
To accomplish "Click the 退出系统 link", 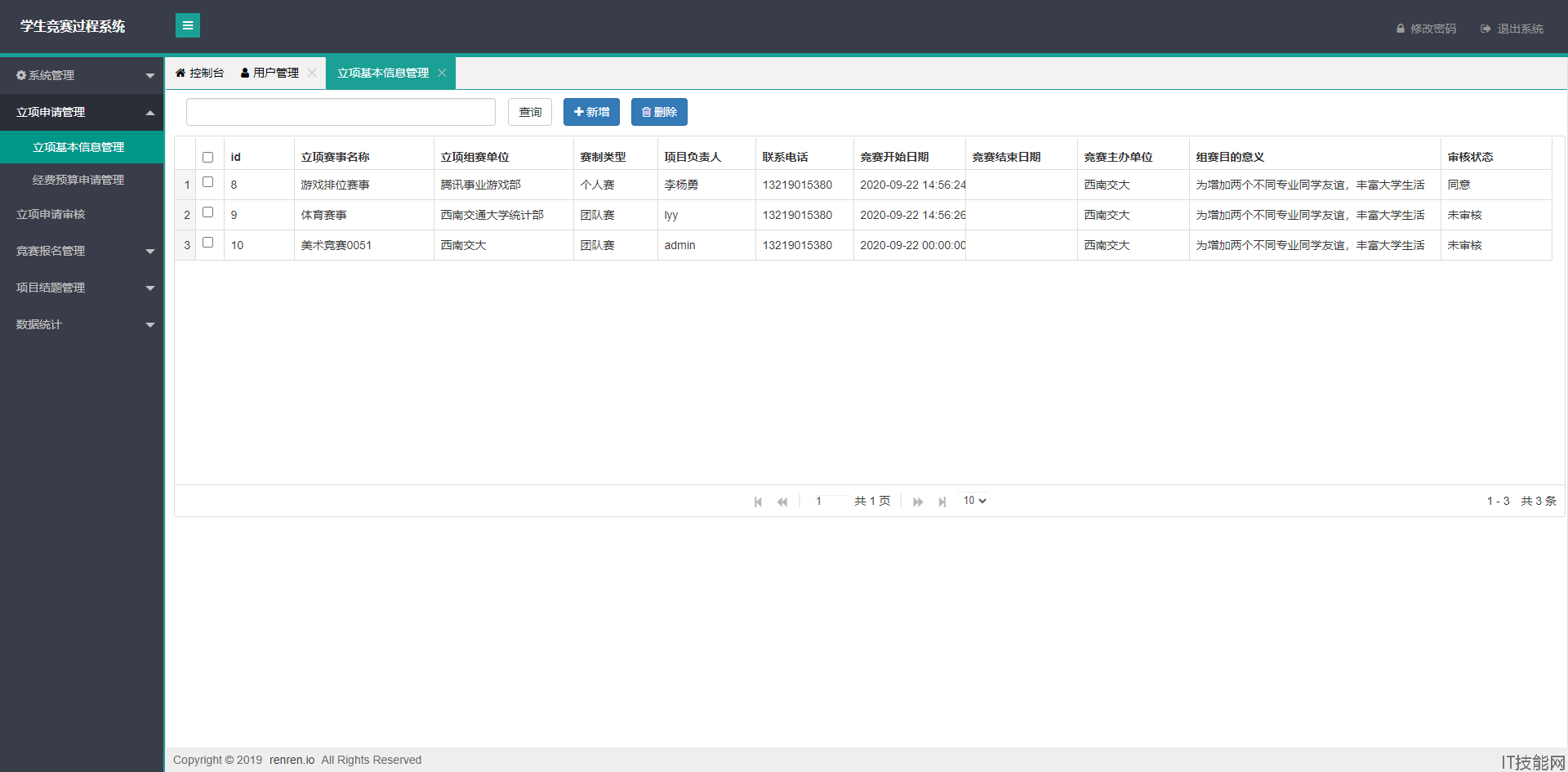I will pos(1512,29).
